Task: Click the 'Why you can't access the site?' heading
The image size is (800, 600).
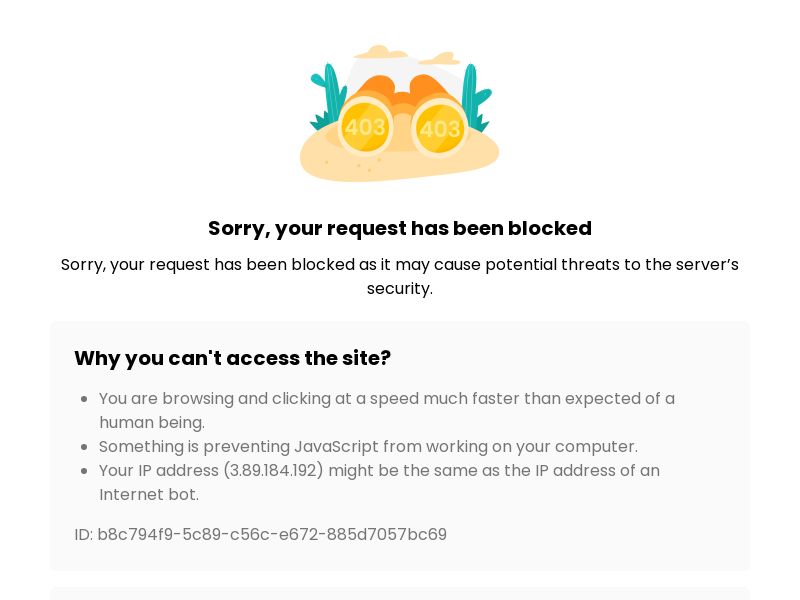Action: (232, 358)
